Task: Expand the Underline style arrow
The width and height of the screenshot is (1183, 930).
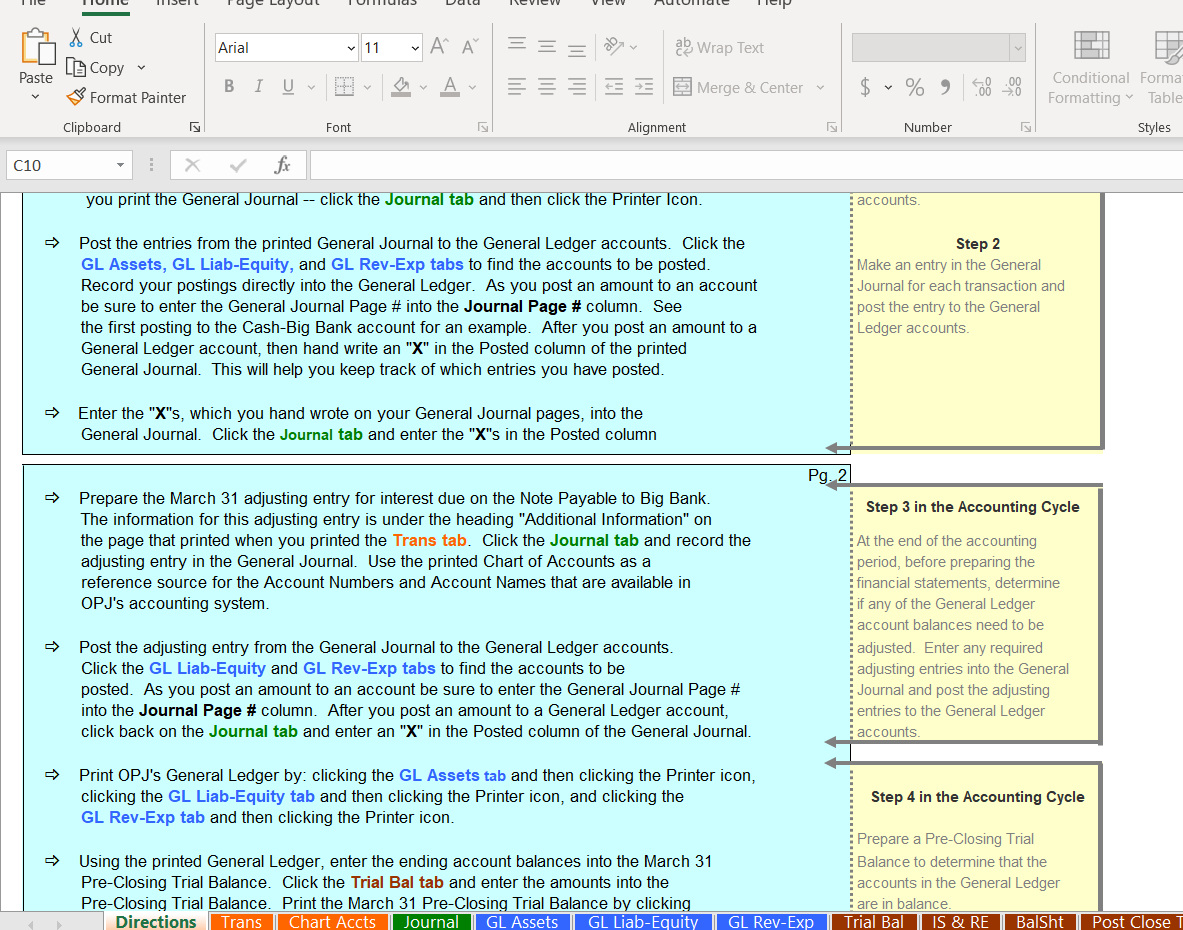Action: pyautogui.click(x=311, y=87)
